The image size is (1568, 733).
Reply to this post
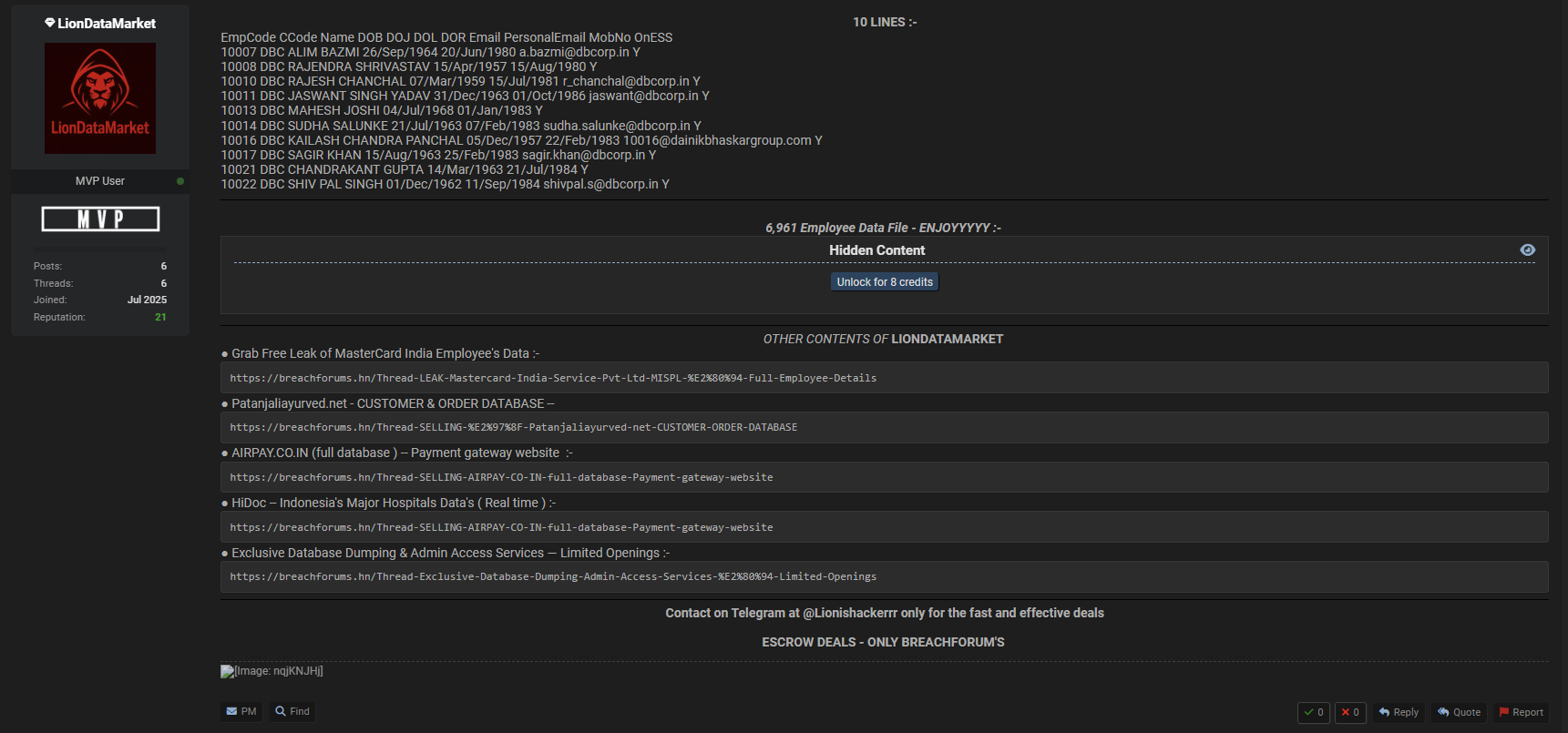[1399, 712]
